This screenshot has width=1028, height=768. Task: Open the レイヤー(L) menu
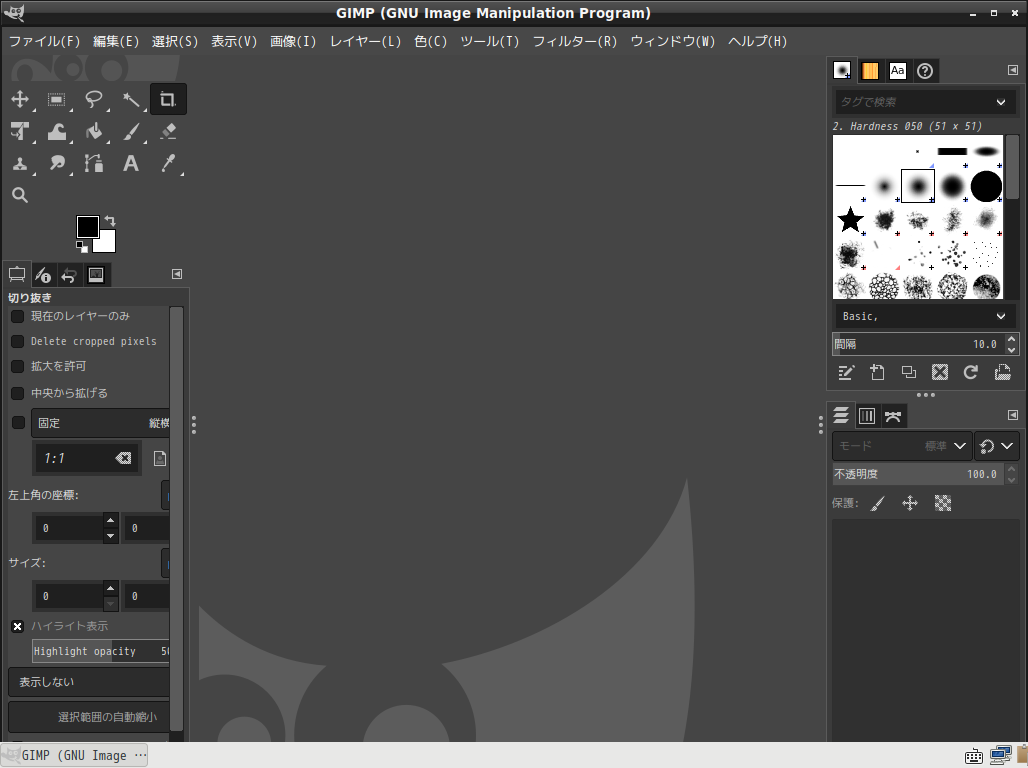(365, 41)
